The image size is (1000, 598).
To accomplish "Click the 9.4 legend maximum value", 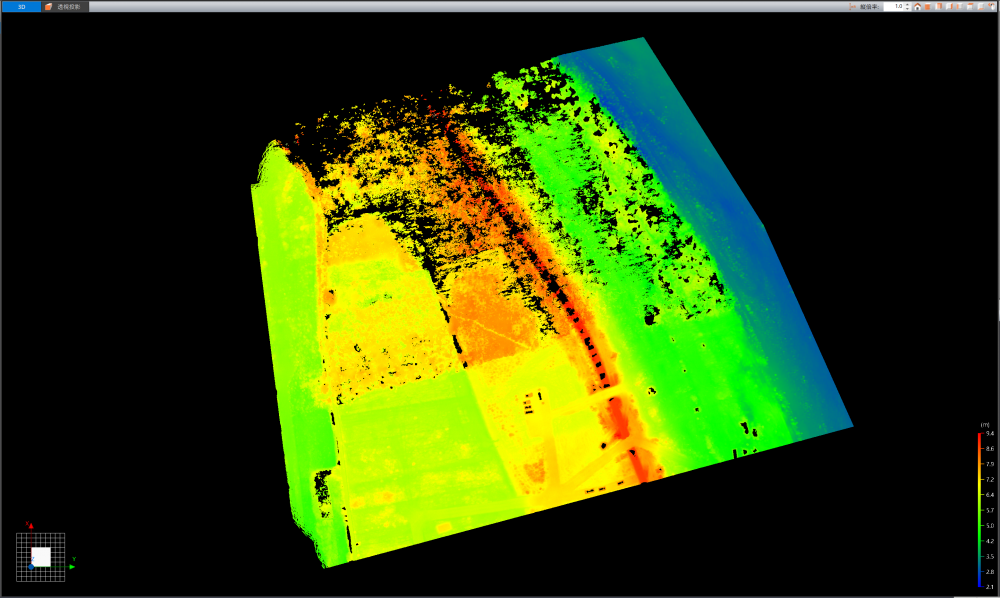I will pos(990,434).
